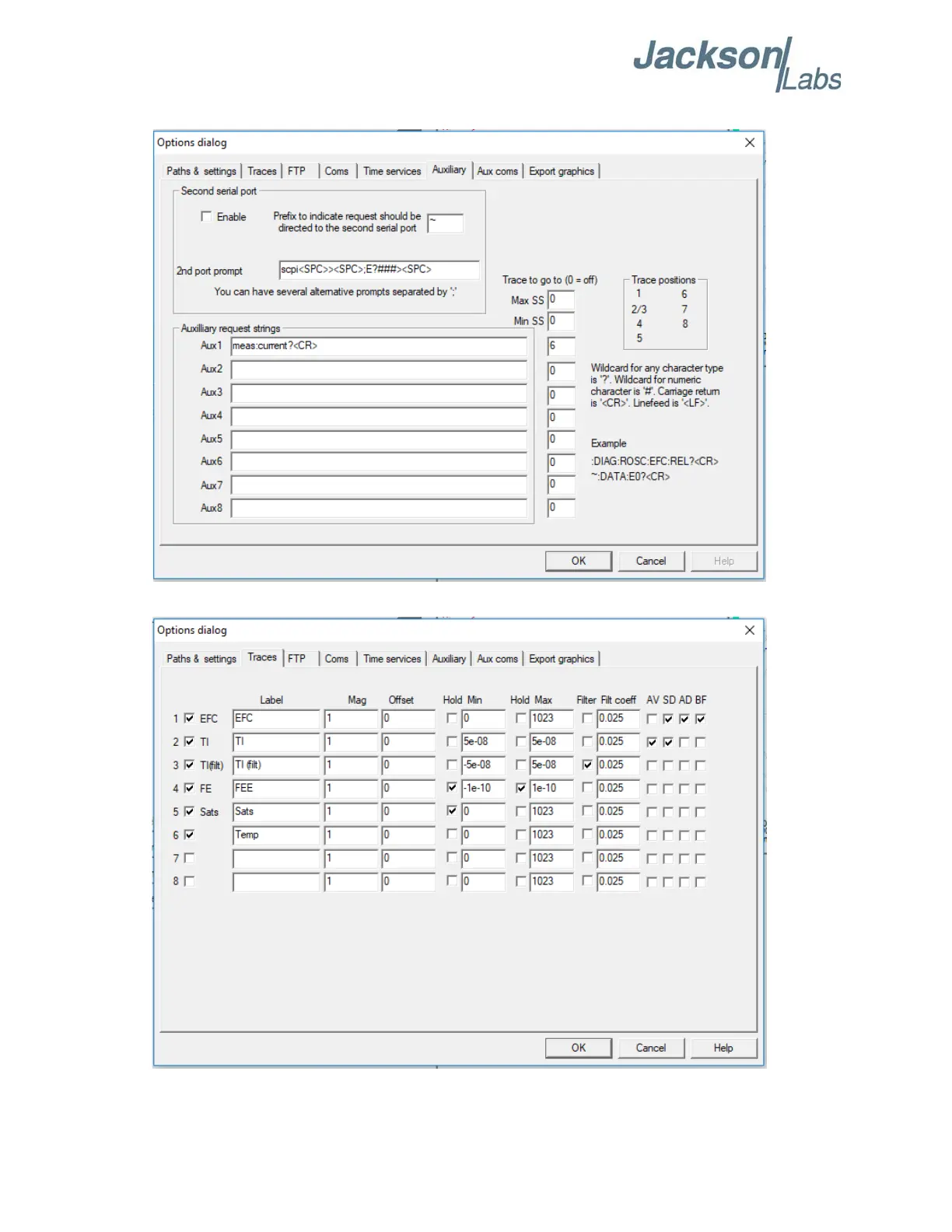Viewport: 952px width, 1232px height.
Task: Toggle the Filter checkbox for TI(filt) row
Action: [587, 765]
